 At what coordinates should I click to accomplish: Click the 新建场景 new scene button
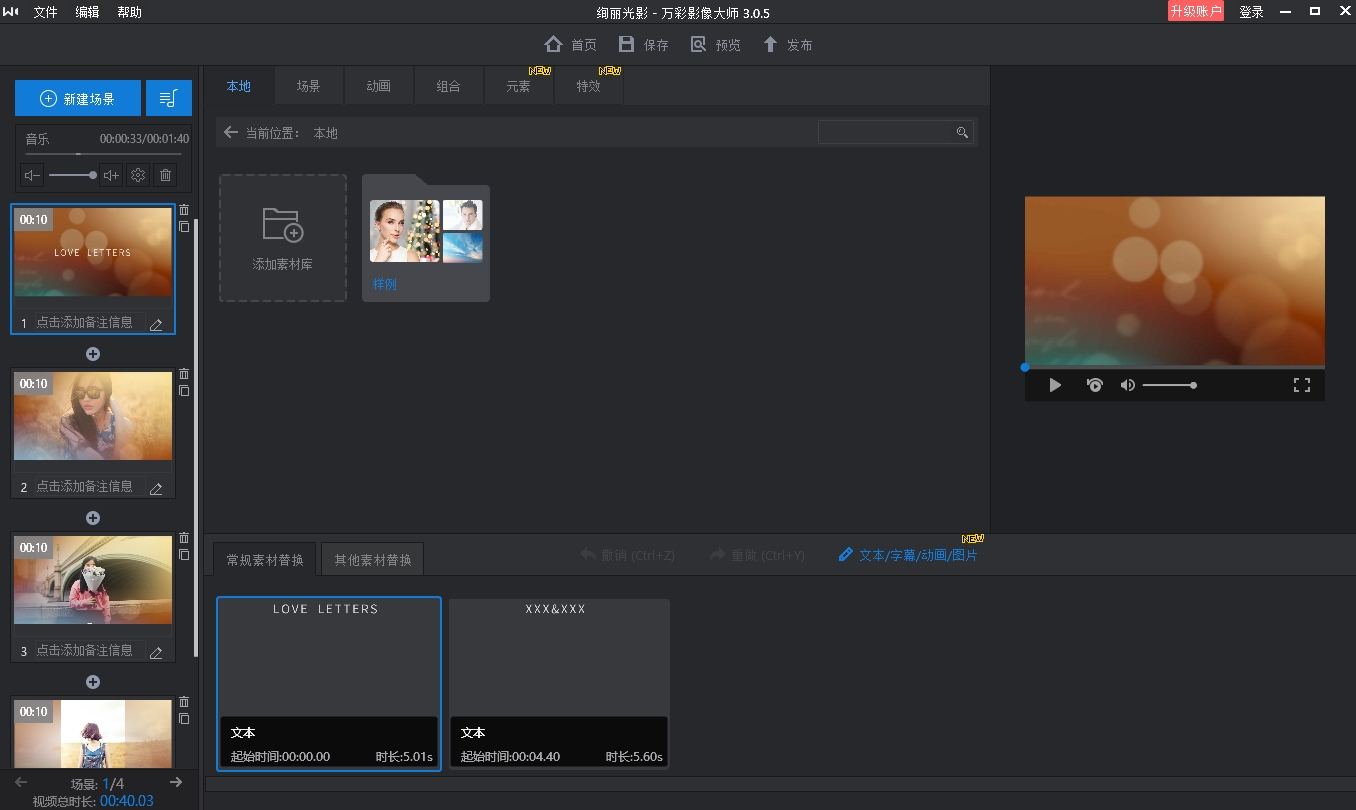point(77,99)
